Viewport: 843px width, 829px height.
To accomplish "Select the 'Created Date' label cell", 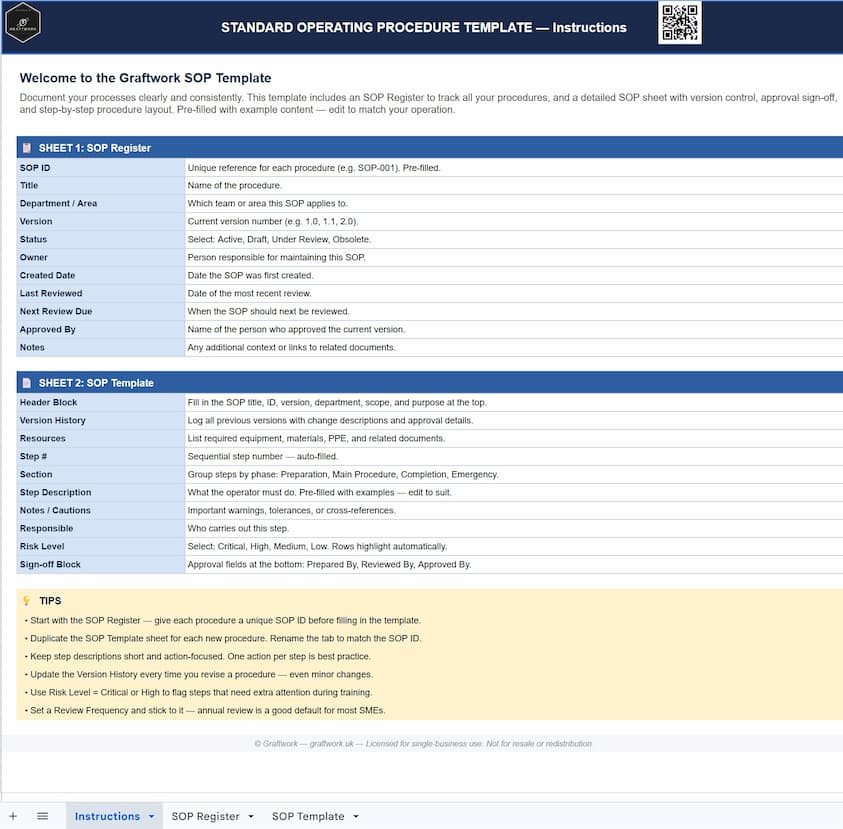I will 101,275.
